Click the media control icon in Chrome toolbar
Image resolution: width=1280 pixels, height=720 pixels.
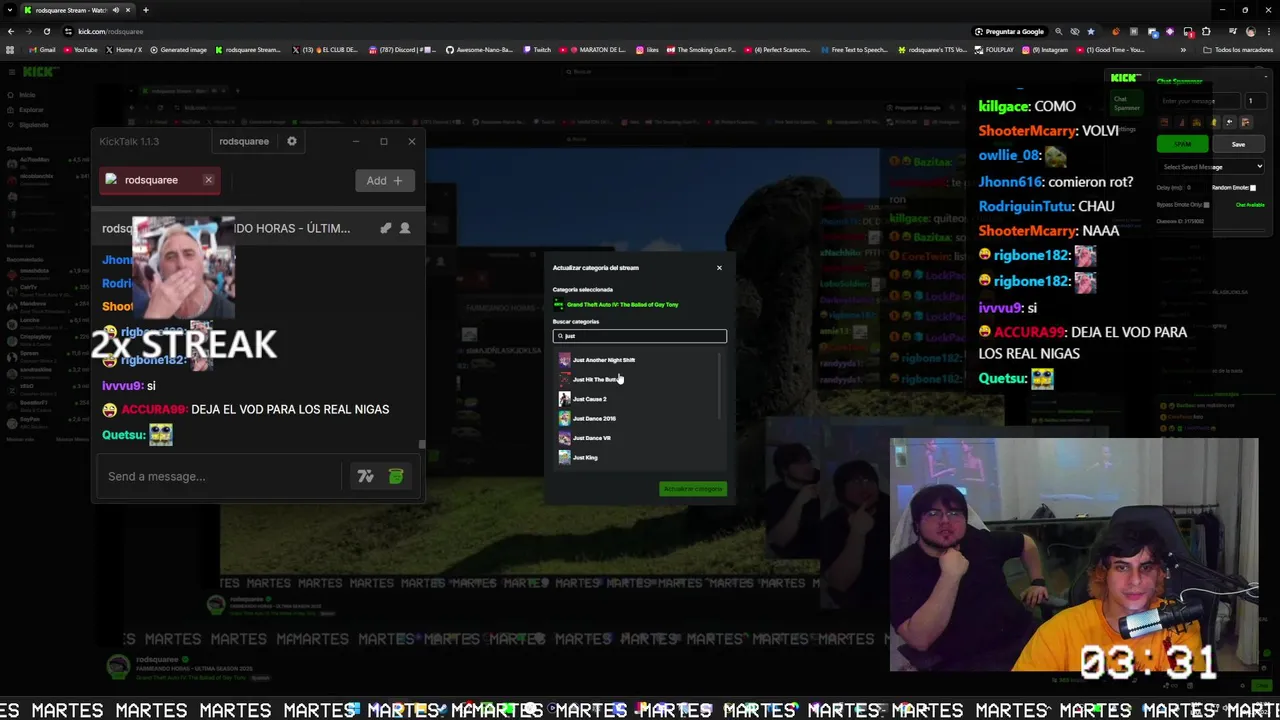1233,31
